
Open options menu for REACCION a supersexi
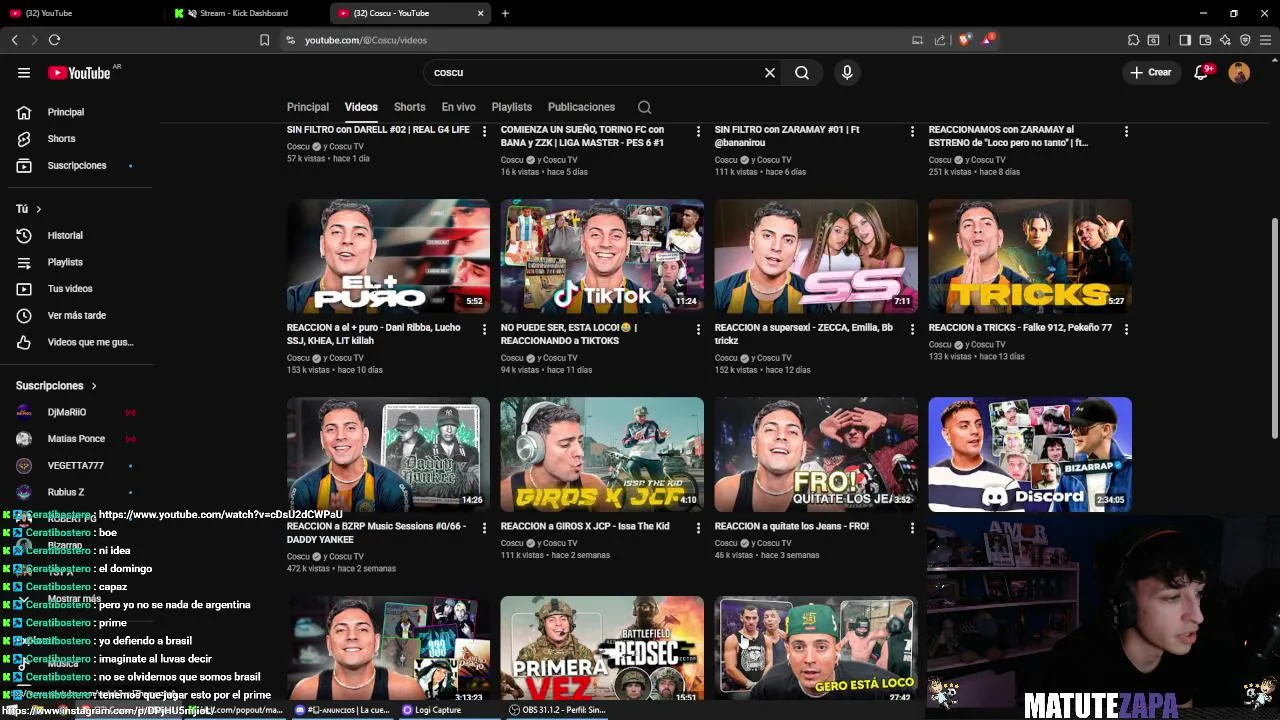pos(912,329)
